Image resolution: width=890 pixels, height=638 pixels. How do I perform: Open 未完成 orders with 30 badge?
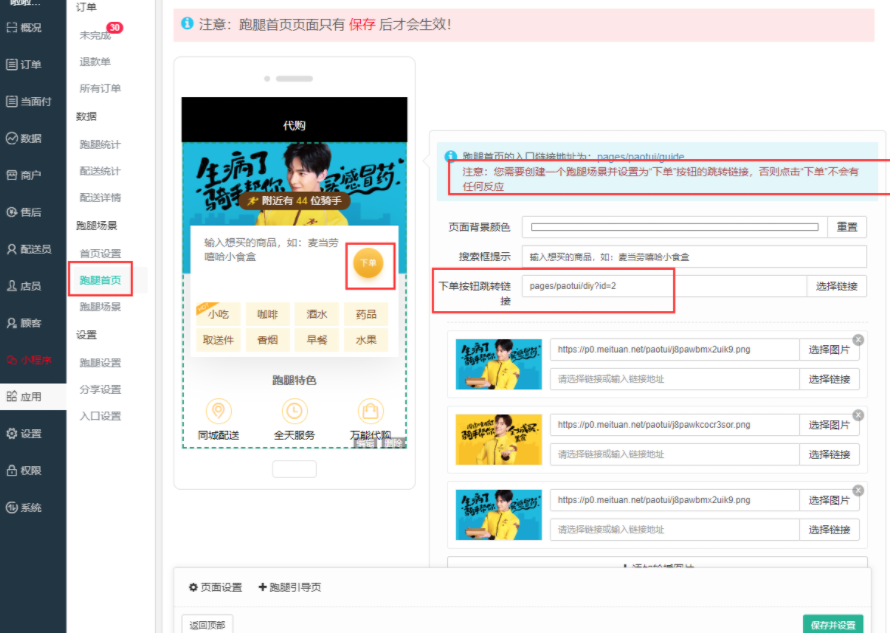(95, 35)
